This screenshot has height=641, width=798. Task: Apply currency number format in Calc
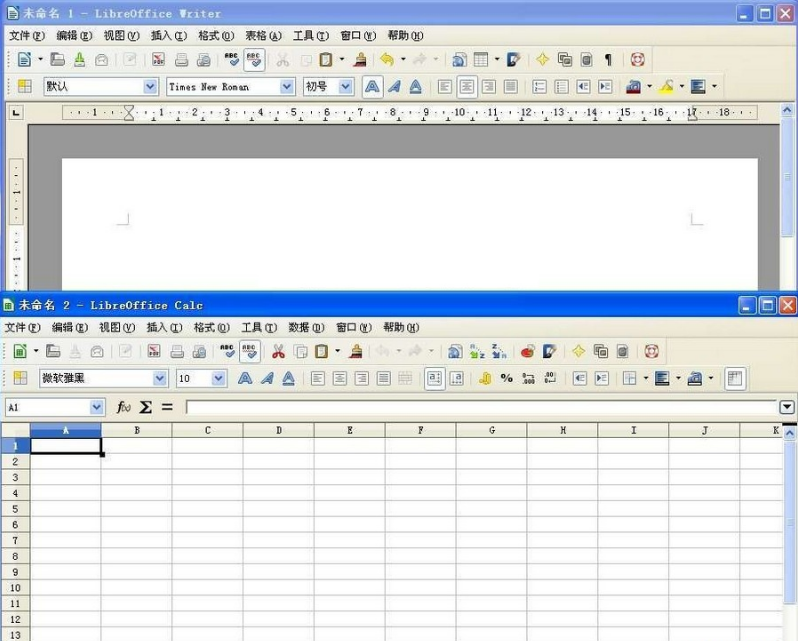(x=485, y=378)
